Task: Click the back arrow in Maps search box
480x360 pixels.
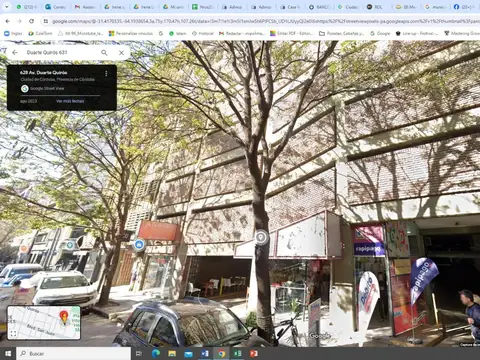Action: [15, 53]
